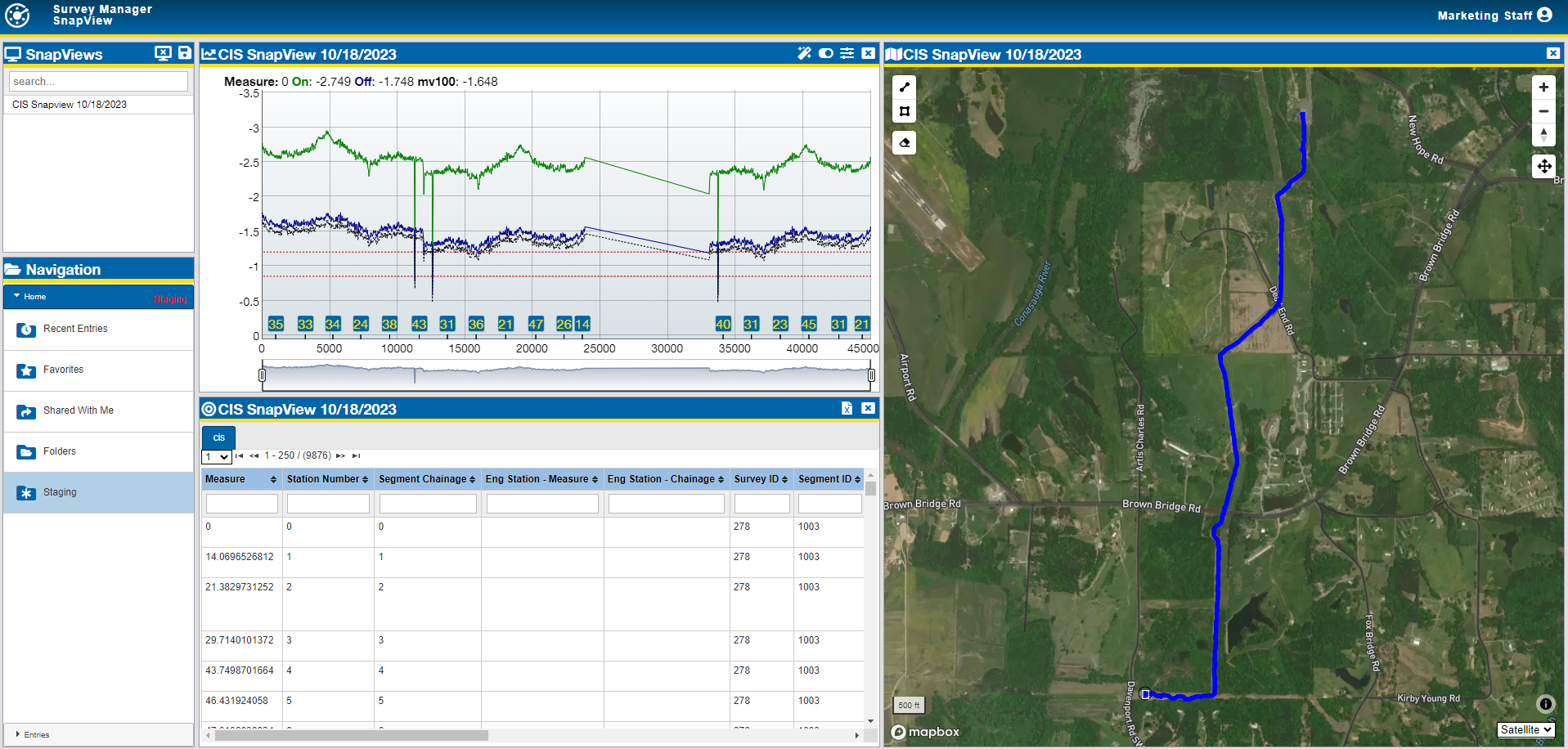Viewport: 1568px width, 749px height.
Task: Select CIS Snapview 10/18/2023 from list
Action: tap(70, 105)
